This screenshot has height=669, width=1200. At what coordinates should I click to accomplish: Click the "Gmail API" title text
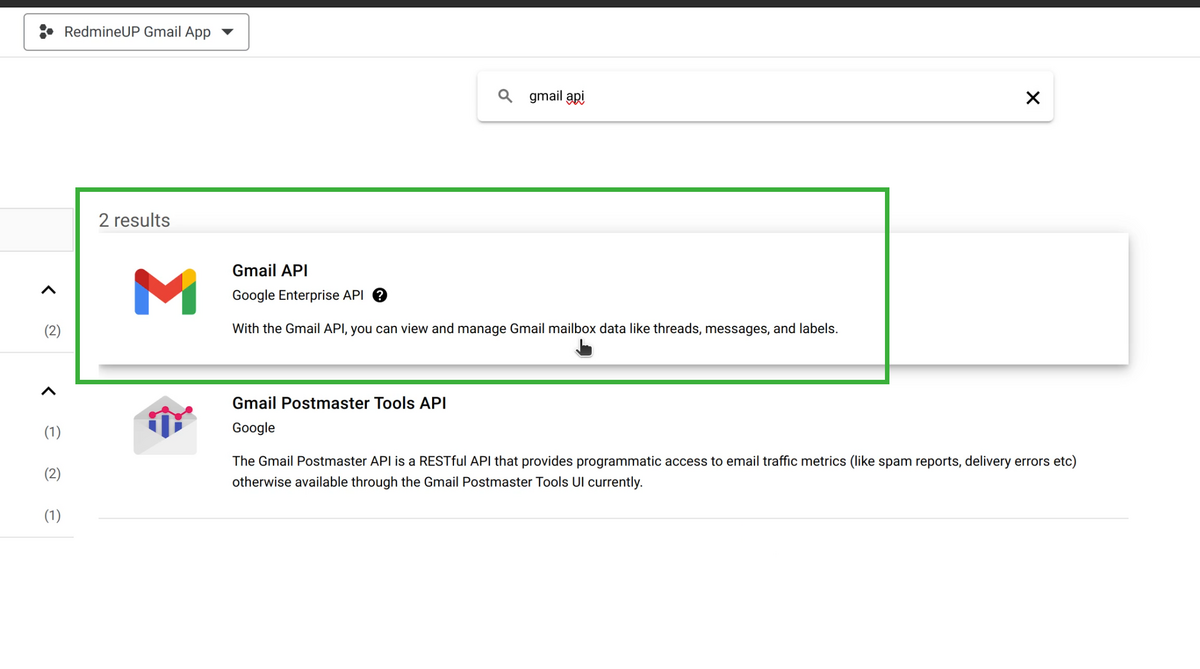point(270,270)
